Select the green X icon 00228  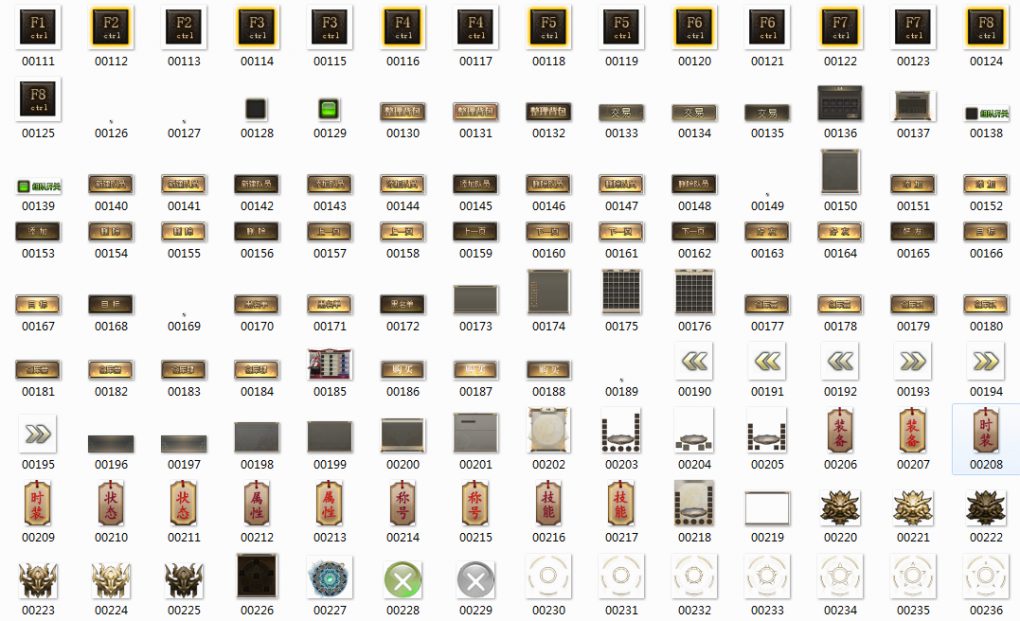tap(403, 579)
